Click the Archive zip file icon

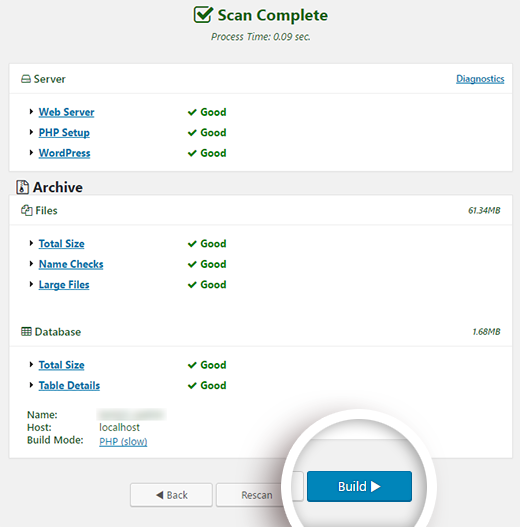pyautogui.click(x=23, y=187)
